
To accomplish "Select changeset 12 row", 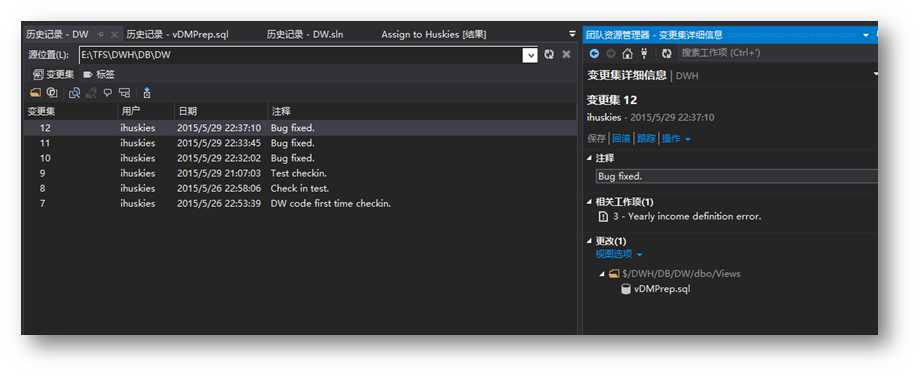I will tap(300, 128).
